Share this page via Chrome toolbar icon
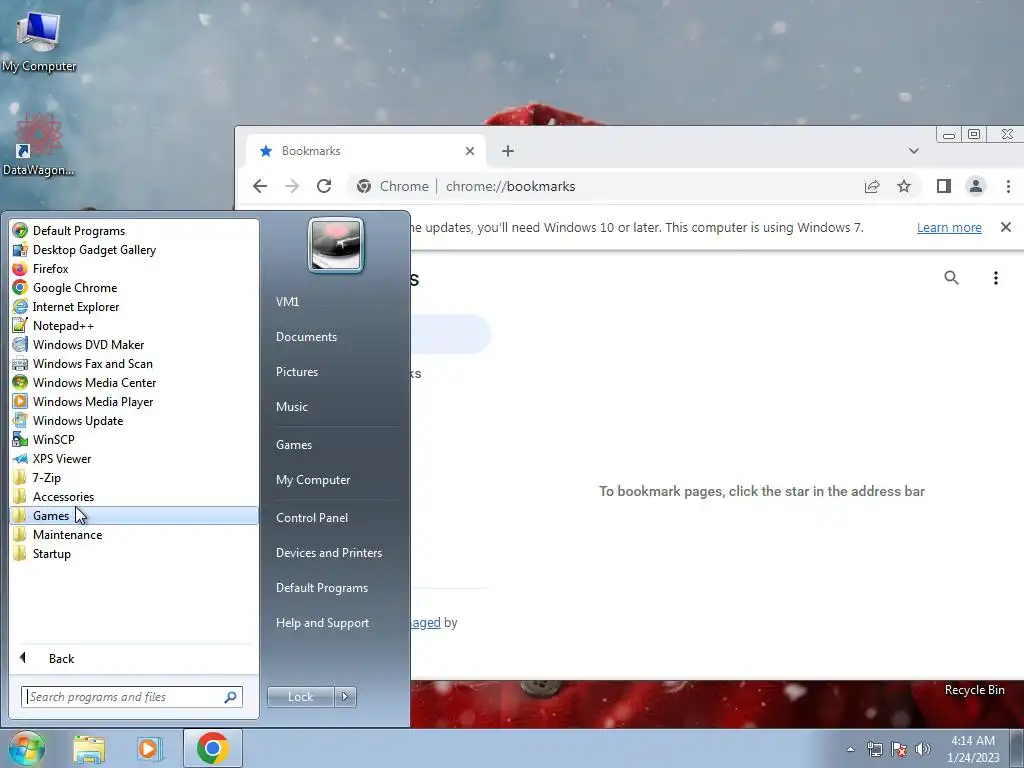Screen dimensions: 1024x768 click(x=872, y=187)
